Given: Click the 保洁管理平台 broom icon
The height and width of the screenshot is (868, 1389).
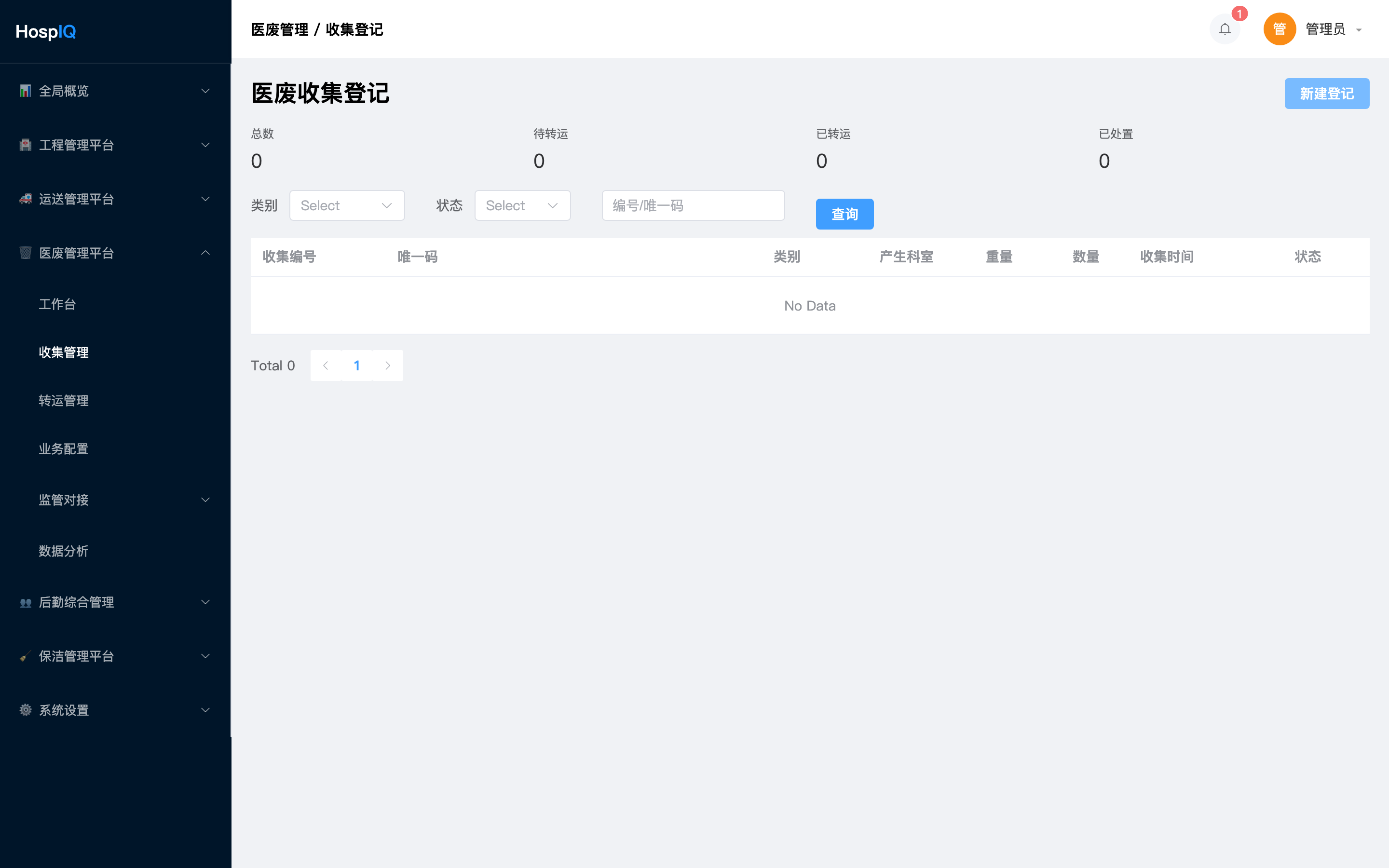Looking at the screenshot, I should click(x=25, y=656).
